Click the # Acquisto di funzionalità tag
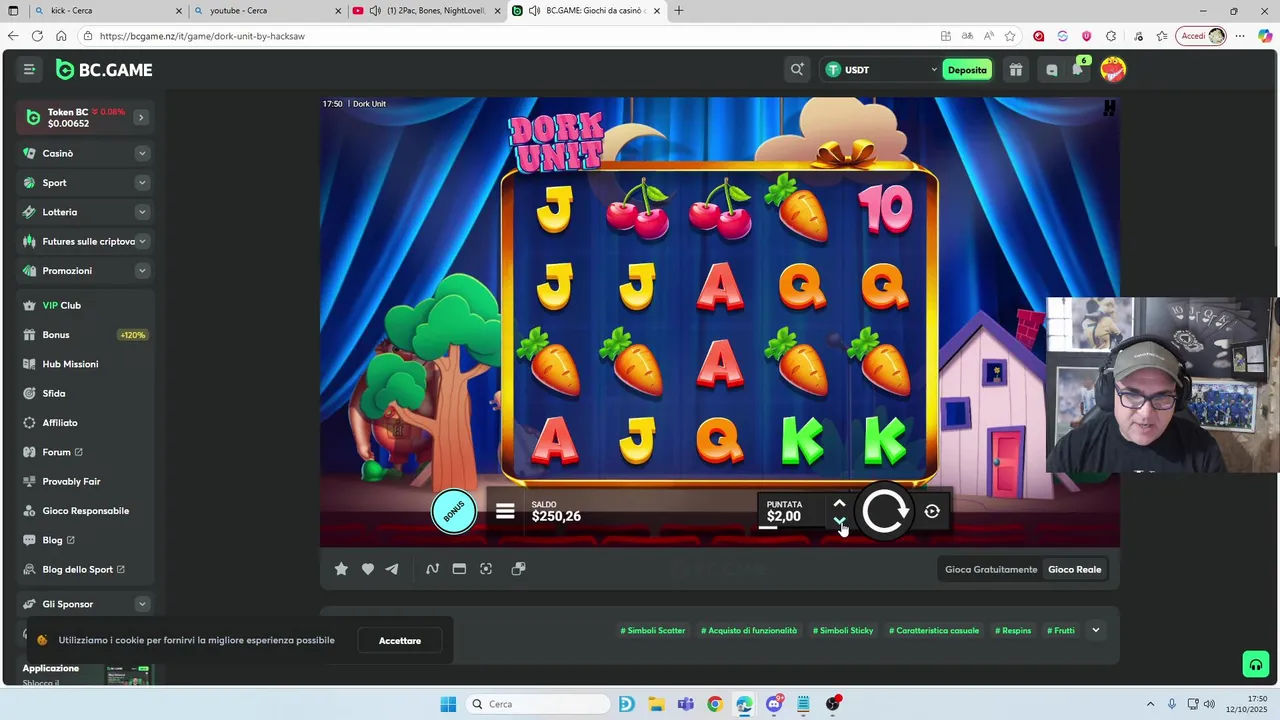The width and height of the screenshot is (1280, 720). pyautogui.click(x=749, y=630)
